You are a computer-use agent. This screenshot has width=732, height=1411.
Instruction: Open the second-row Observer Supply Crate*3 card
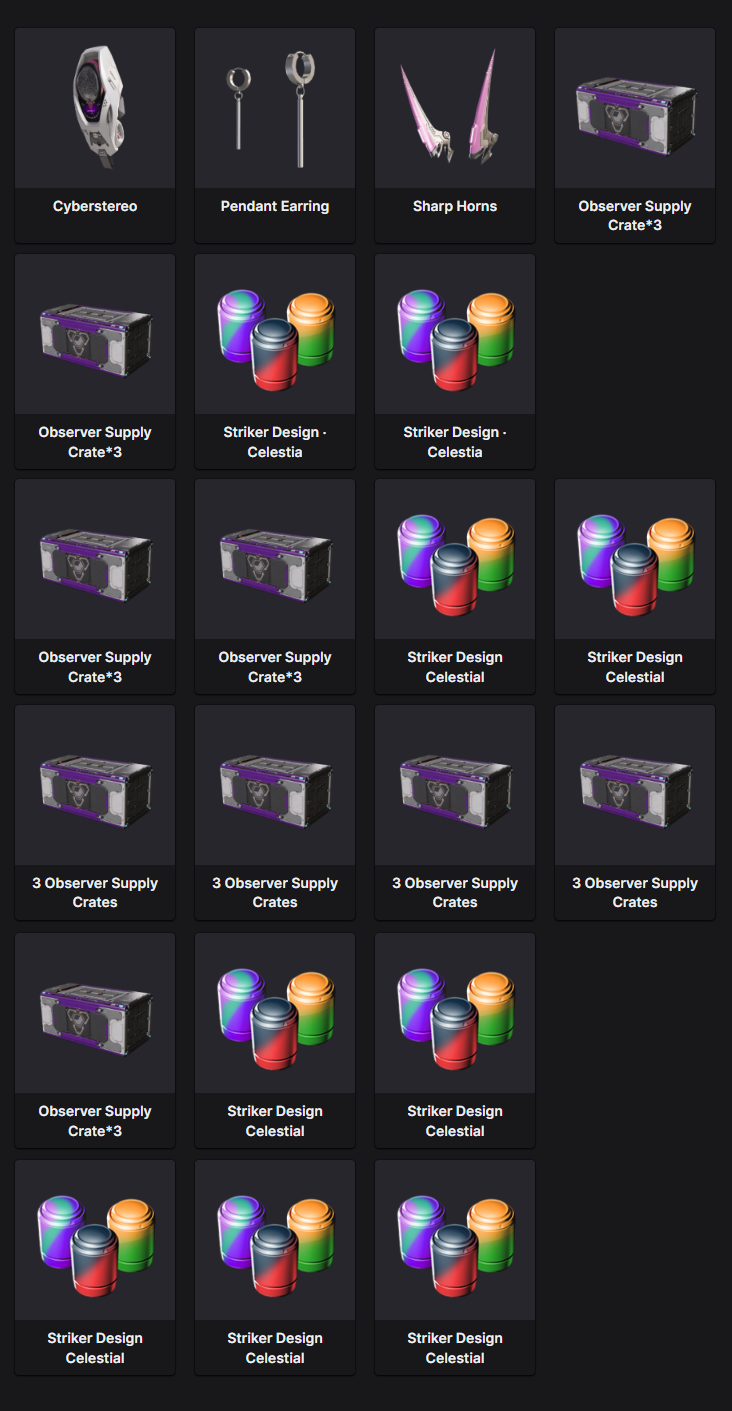click(95, 361)
